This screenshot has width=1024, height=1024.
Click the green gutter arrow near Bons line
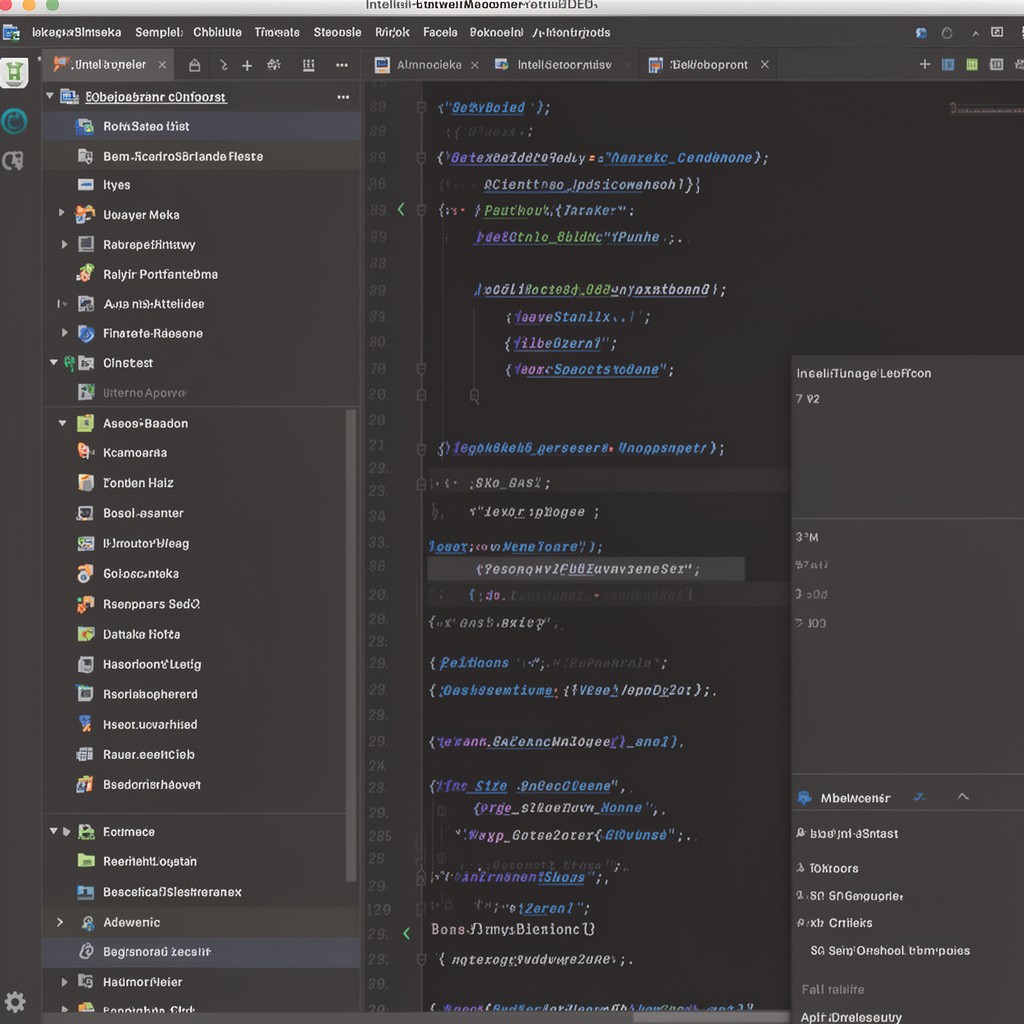(406, 934)
